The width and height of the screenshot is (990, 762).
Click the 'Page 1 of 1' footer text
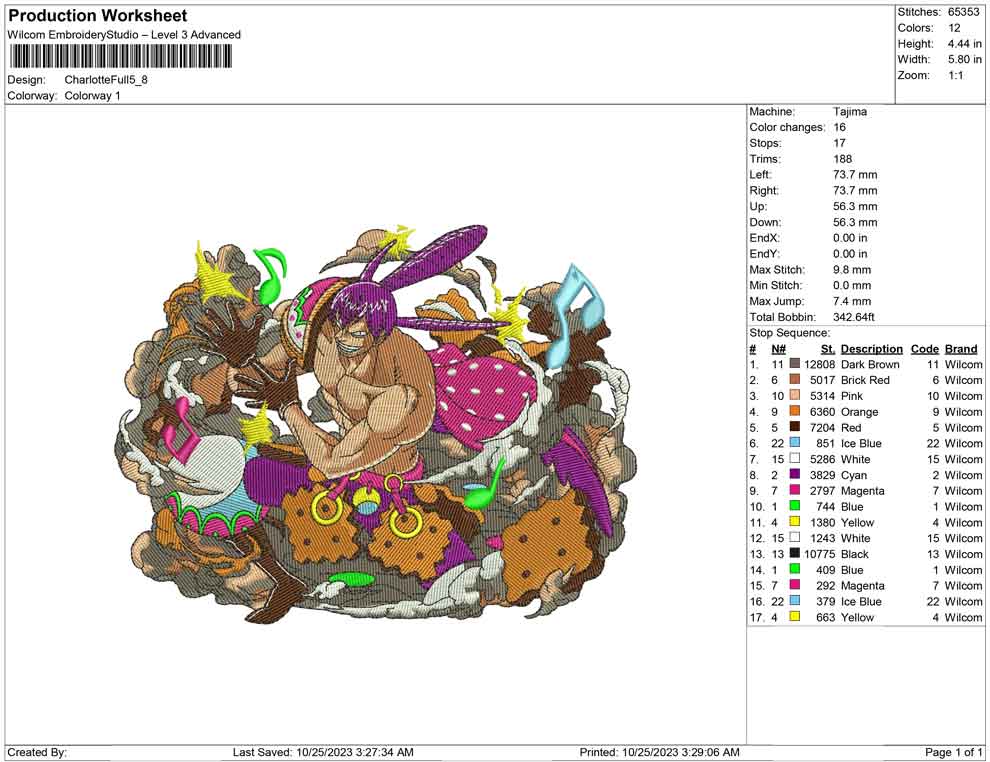(953, 753)
